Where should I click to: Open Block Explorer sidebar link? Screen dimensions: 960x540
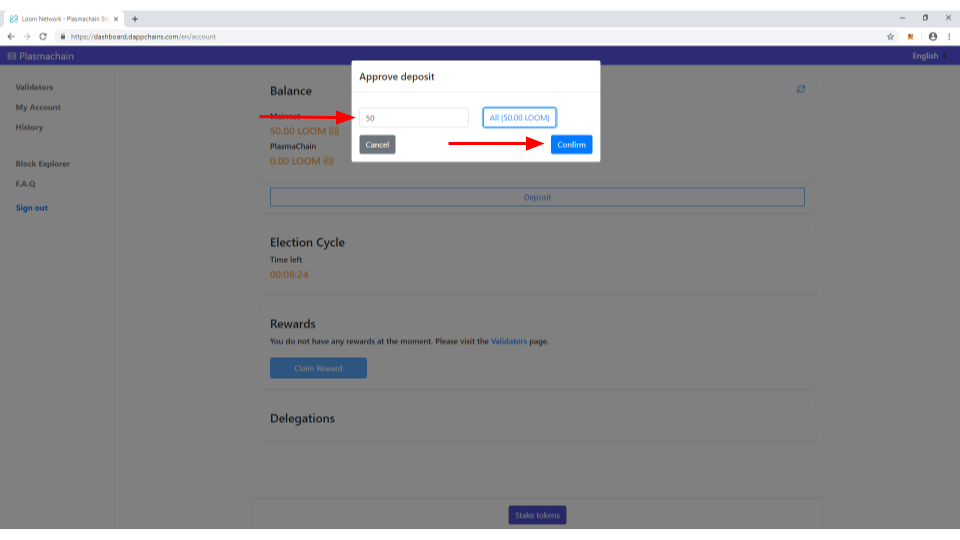pos(43,163)
